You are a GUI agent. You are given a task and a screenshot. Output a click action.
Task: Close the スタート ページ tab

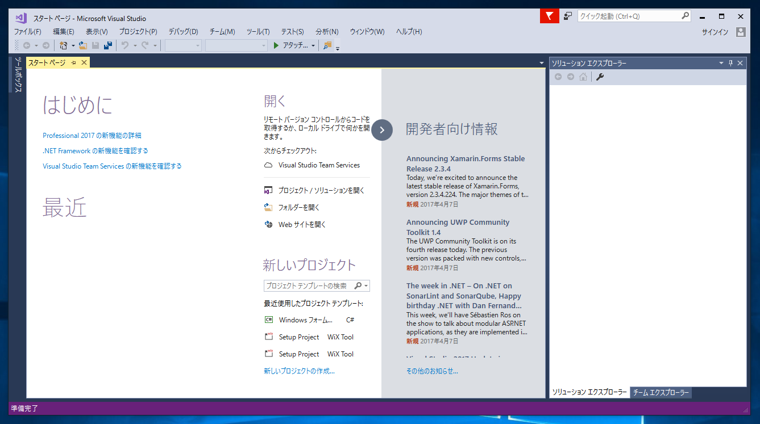(x=84, y=63)
